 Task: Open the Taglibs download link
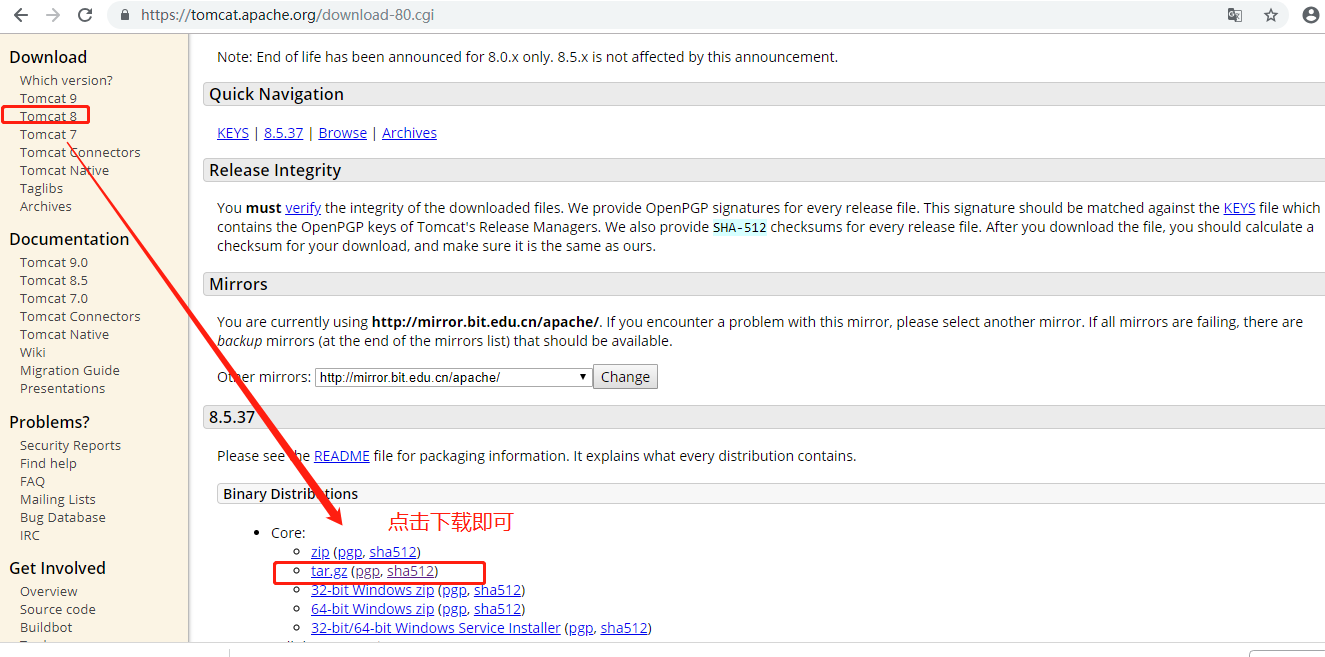tap(41, 188)
